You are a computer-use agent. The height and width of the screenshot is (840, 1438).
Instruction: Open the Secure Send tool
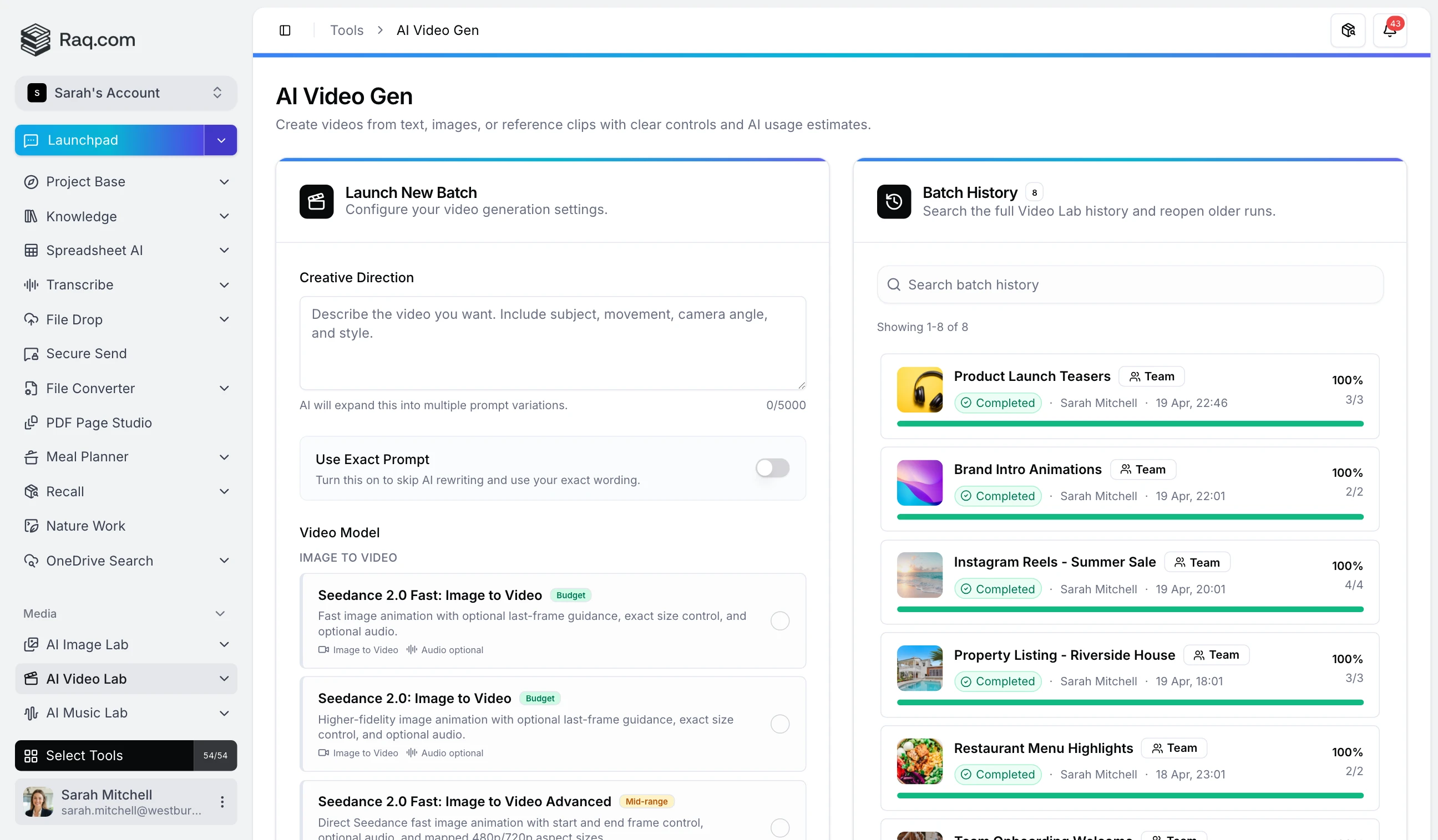(86, 354)
